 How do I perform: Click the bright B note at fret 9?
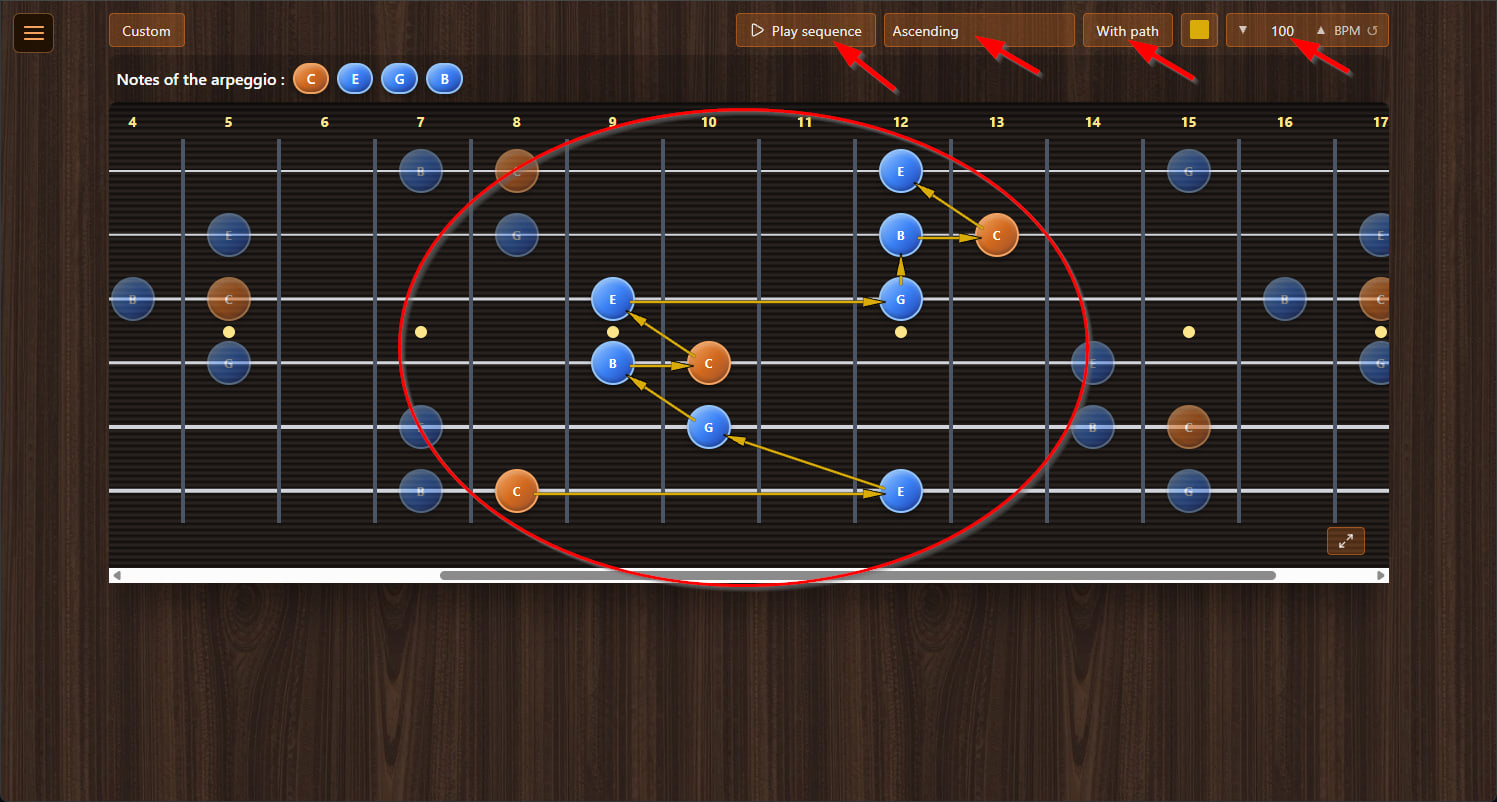coord(613,363)
